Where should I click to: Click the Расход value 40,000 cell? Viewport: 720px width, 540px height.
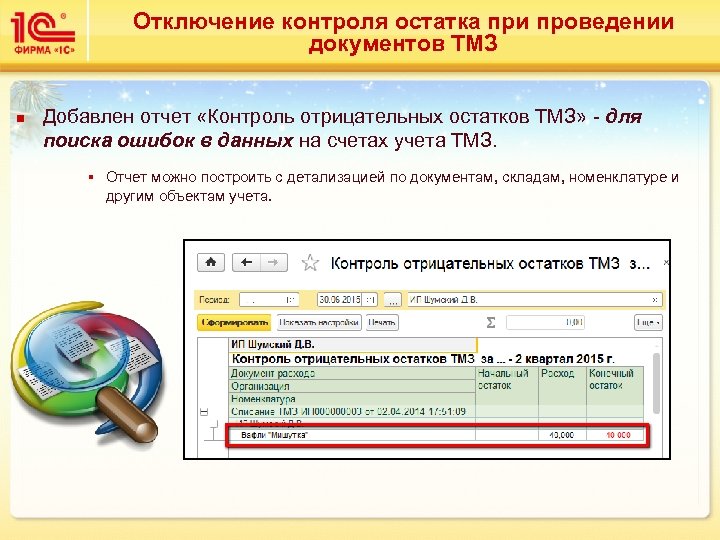[562, 435]
